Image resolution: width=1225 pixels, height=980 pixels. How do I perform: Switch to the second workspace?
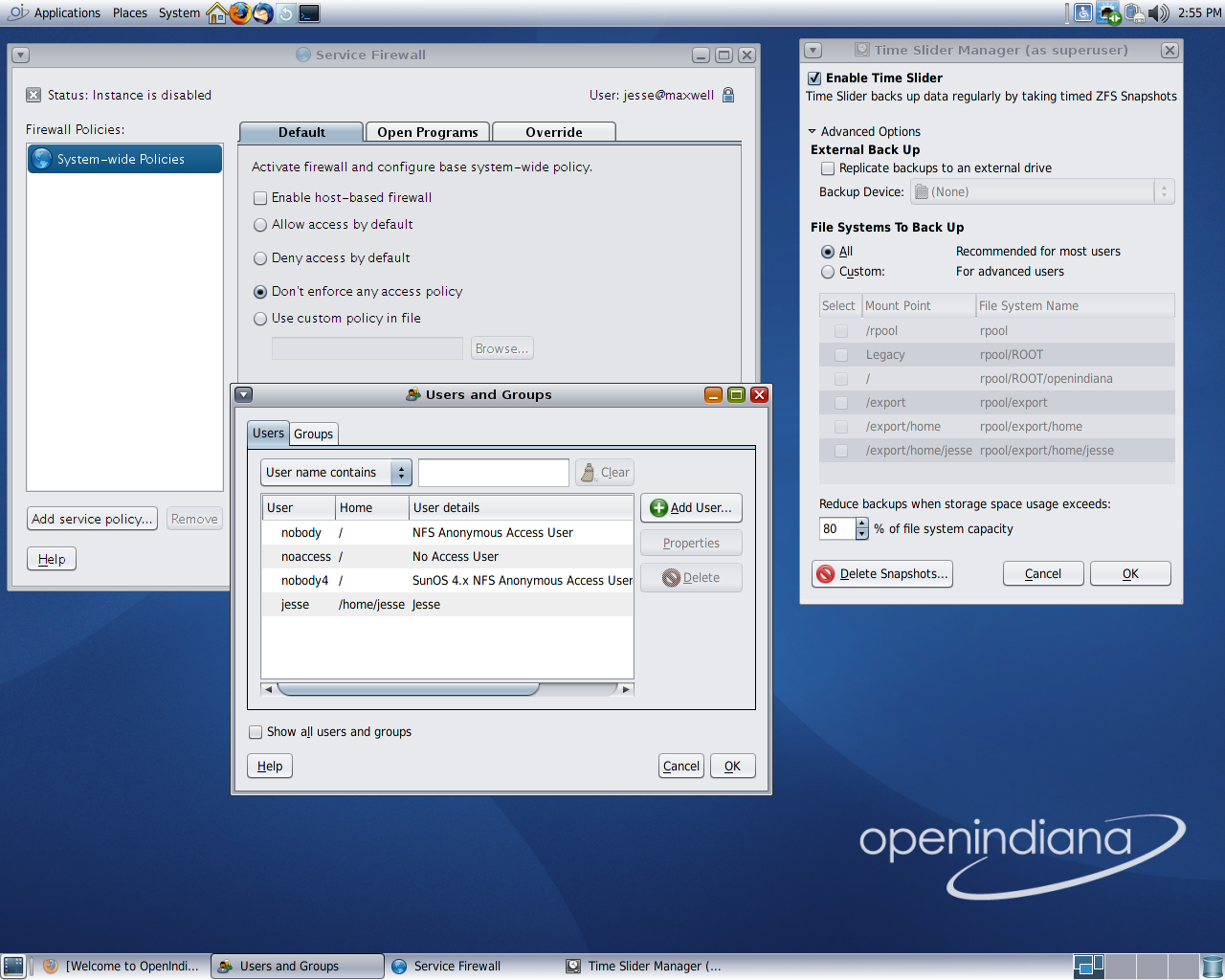pos(1122,967)
